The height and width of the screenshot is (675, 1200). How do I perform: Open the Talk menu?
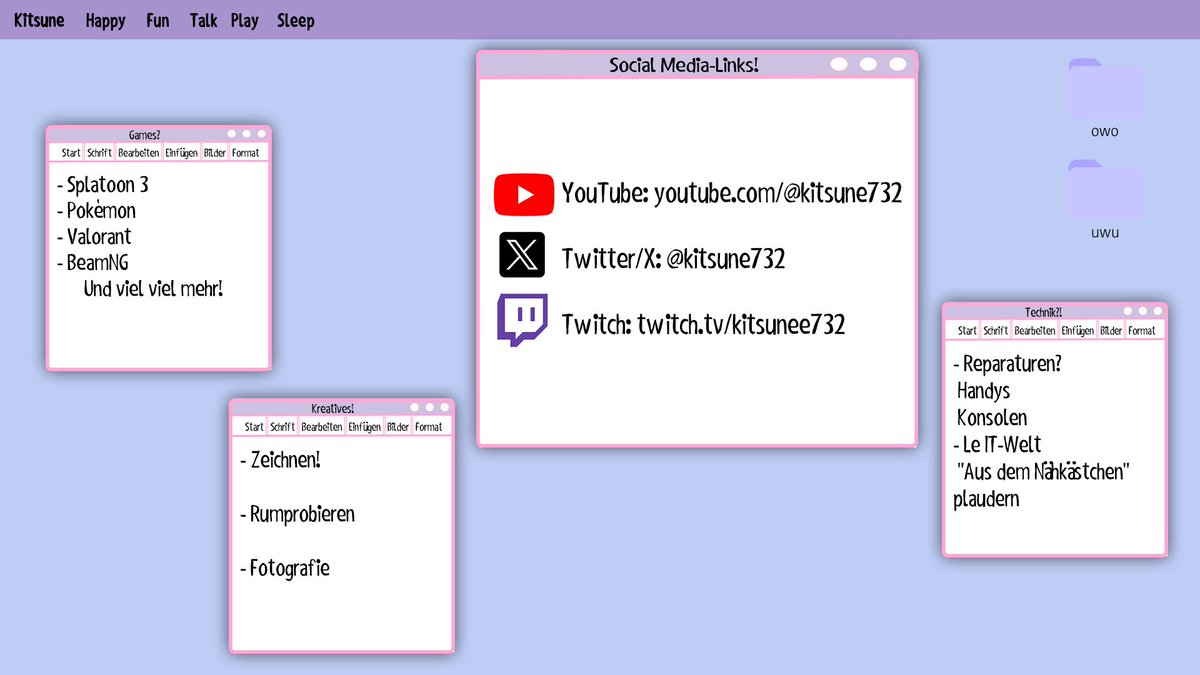[x=203, y=20]
